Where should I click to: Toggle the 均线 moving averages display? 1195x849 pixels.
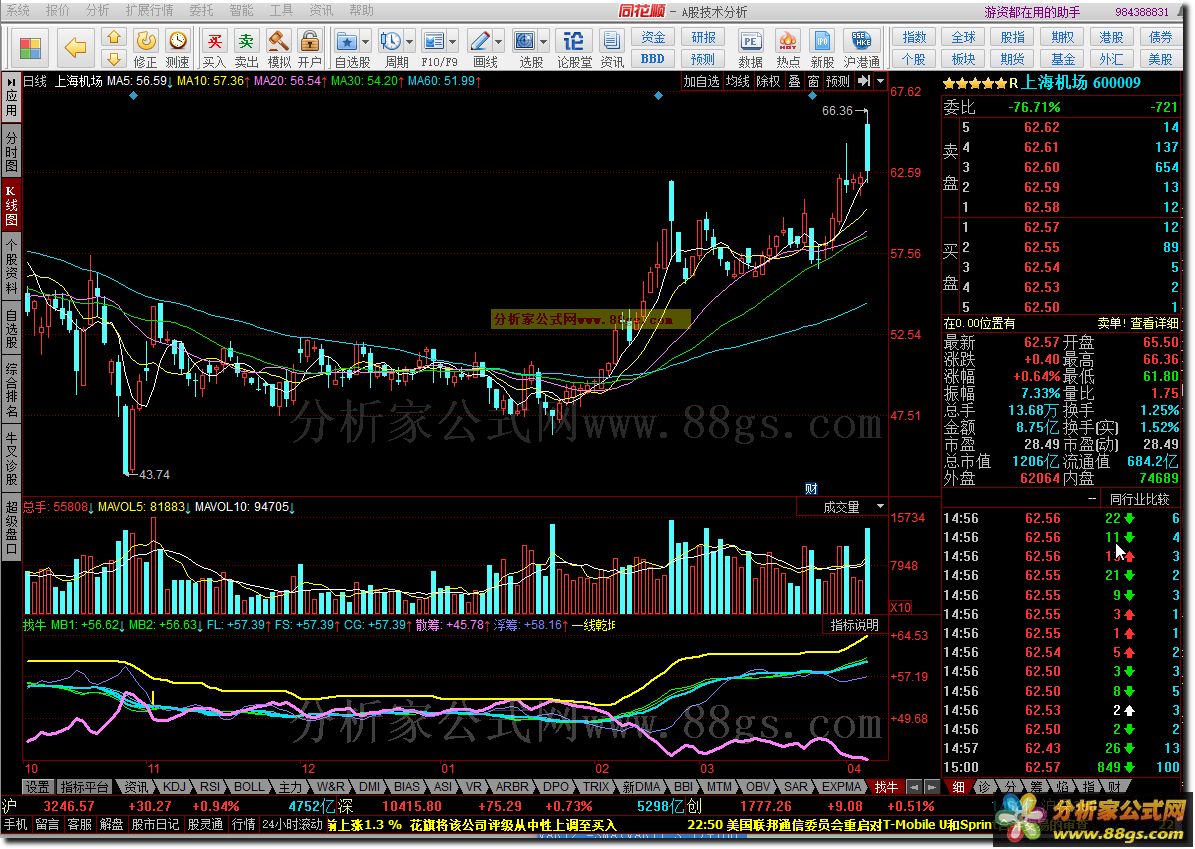pos(738,81)
